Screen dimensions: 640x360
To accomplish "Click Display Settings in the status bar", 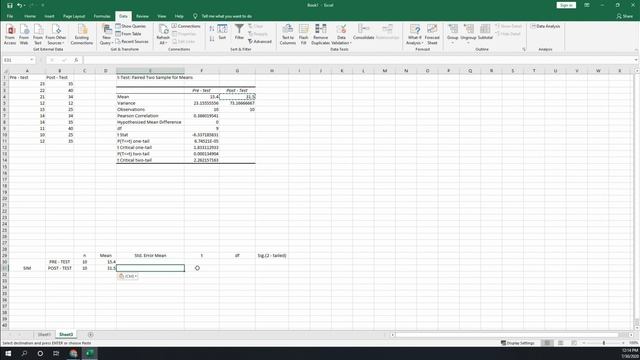I will (518, 343).
